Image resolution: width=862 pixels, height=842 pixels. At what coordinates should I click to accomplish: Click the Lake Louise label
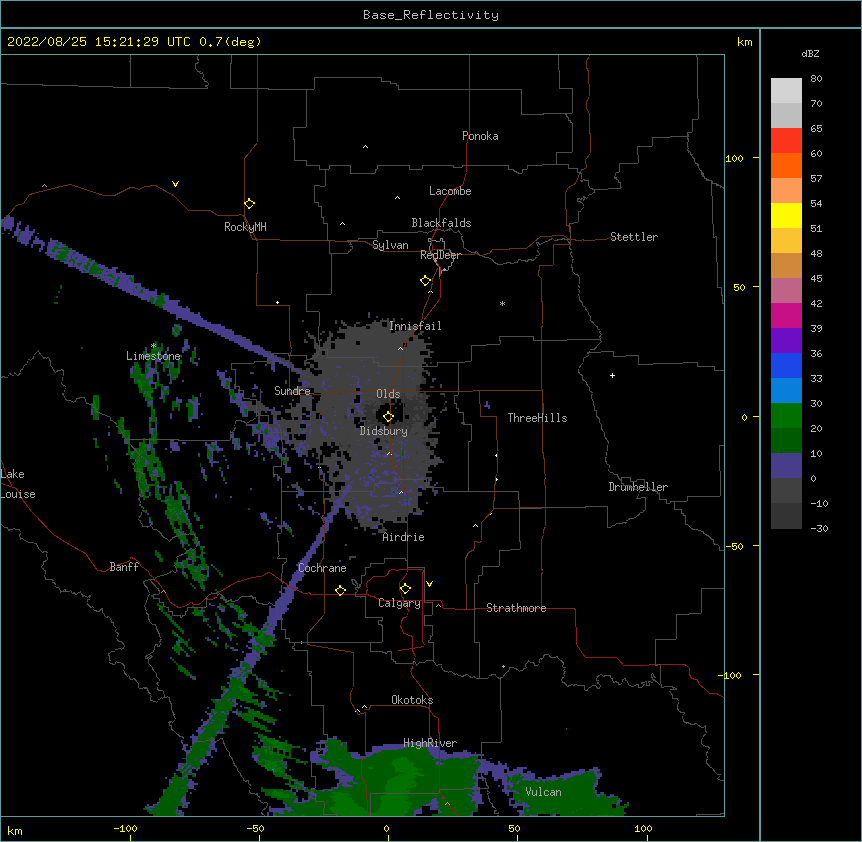(x=18, y=484)
